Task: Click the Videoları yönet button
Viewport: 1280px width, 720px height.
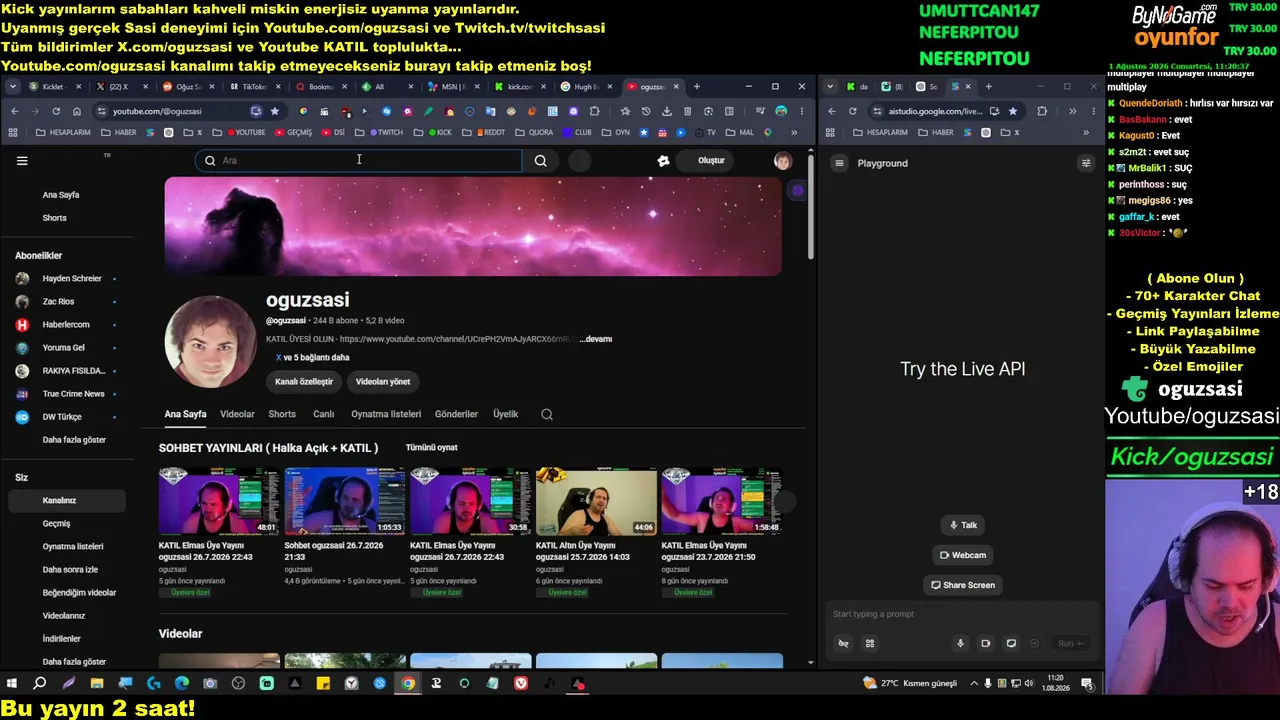Action: pyautogui.click(x=383, y=381)
